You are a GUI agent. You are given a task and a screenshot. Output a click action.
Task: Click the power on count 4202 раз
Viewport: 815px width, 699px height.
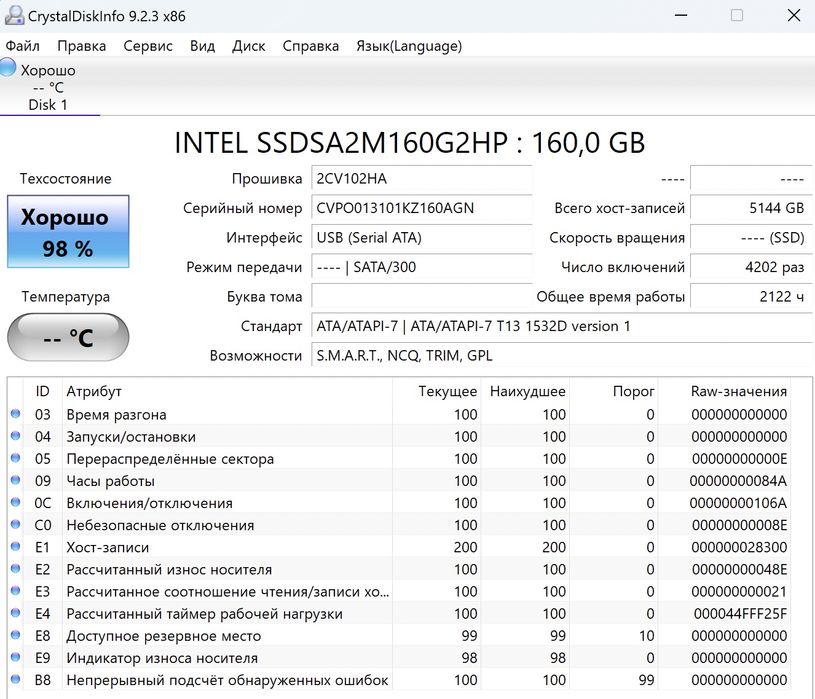751,267
